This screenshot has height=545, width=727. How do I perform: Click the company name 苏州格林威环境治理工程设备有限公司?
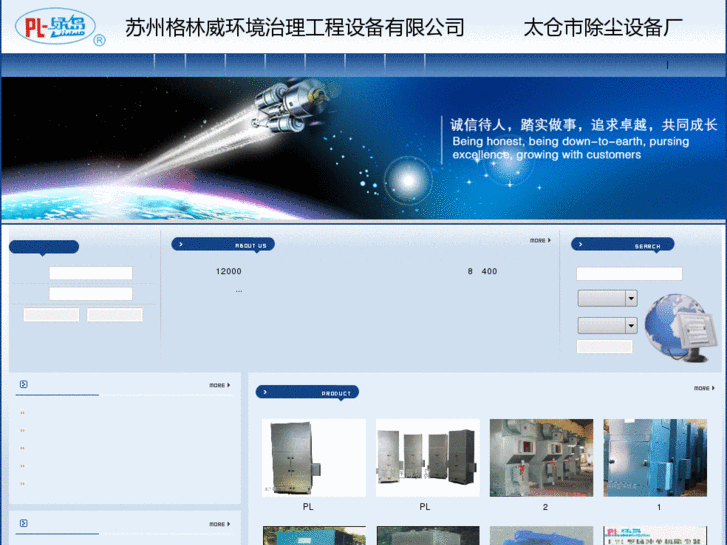[x=295, y=27]
